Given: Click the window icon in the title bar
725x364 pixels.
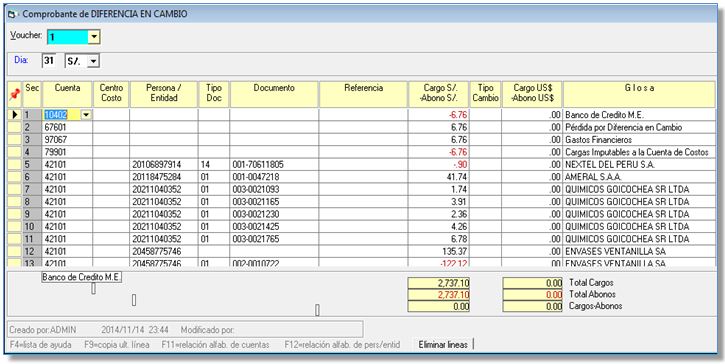Looking at the screenshot, I should (12, 14).
